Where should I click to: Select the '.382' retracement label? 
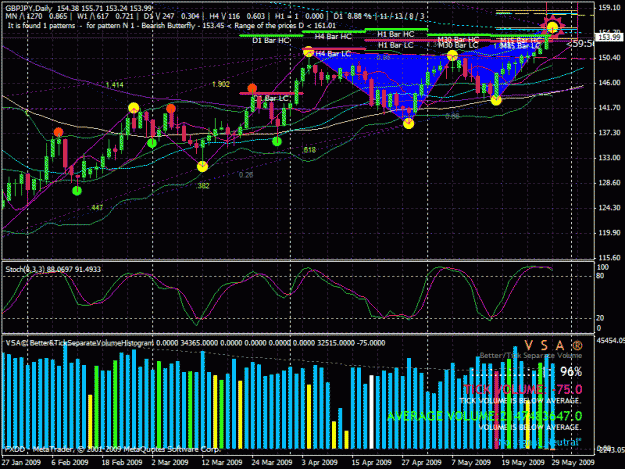[202, 186]
